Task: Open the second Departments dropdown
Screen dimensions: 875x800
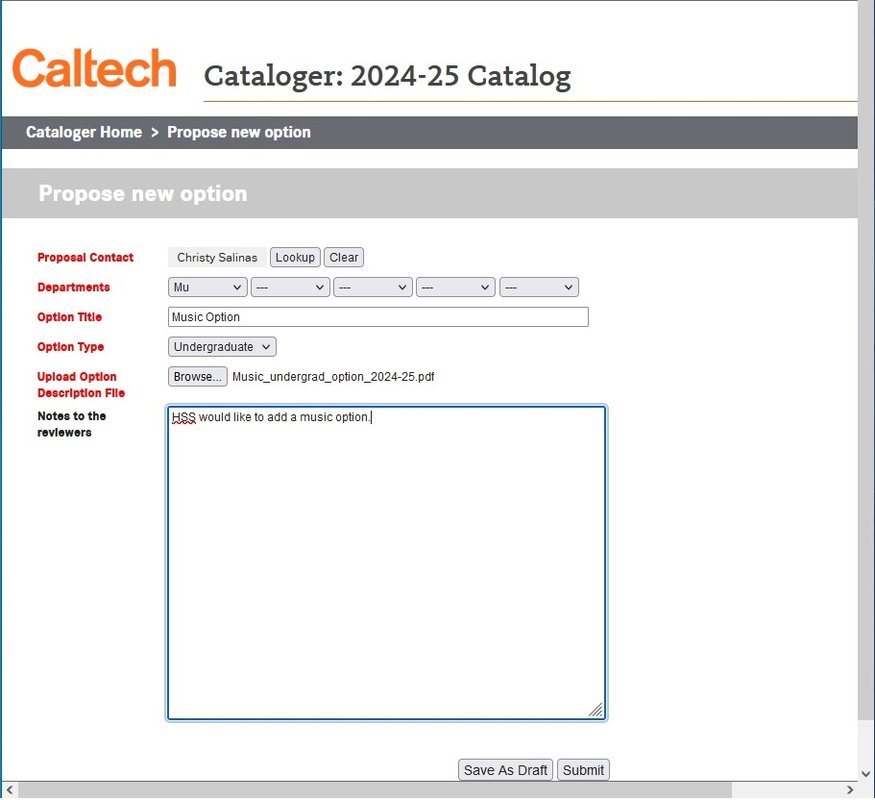Action: pyautogui.click(x=290, y=287)
